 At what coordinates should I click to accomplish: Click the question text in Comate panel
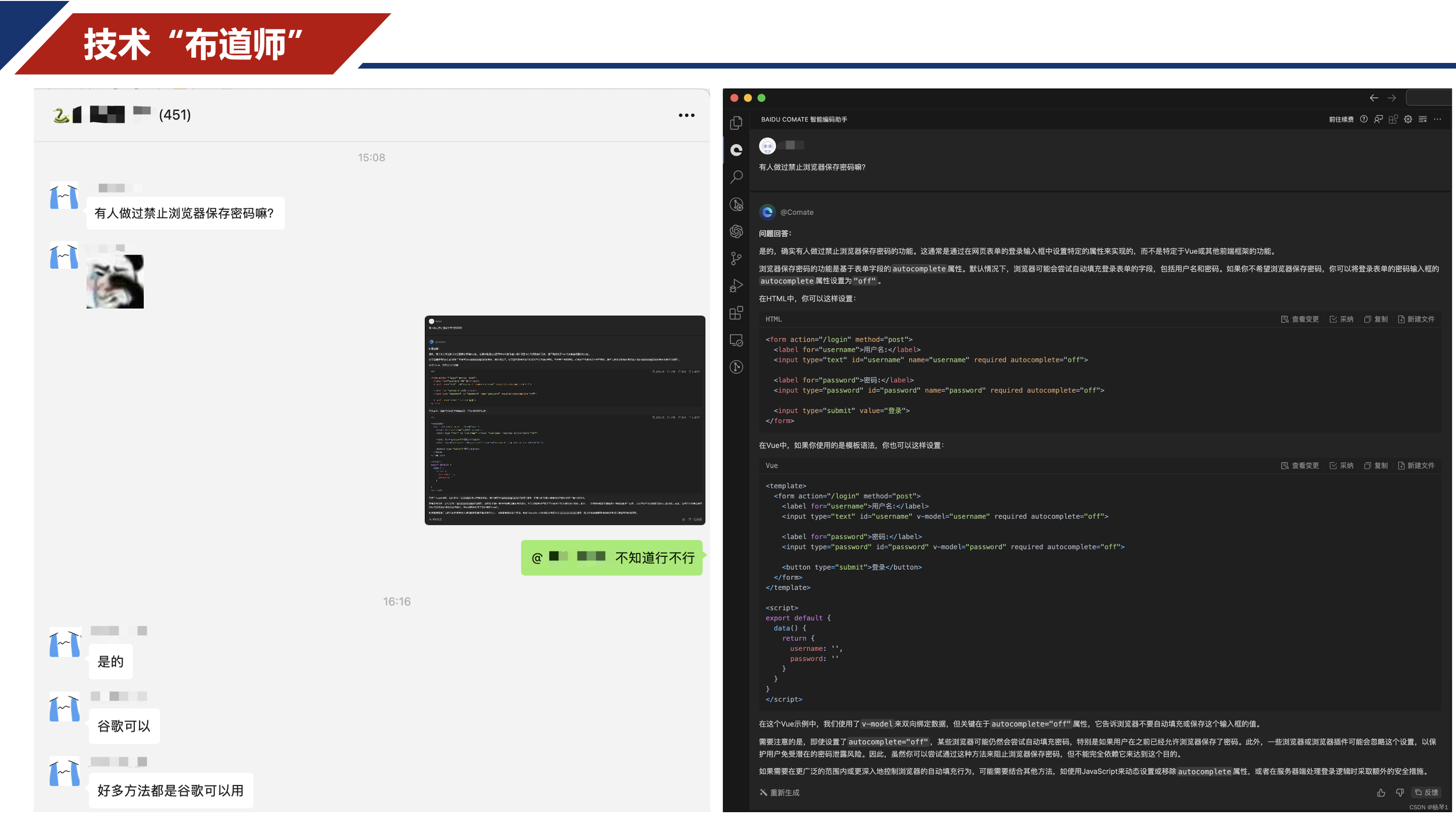812,168
